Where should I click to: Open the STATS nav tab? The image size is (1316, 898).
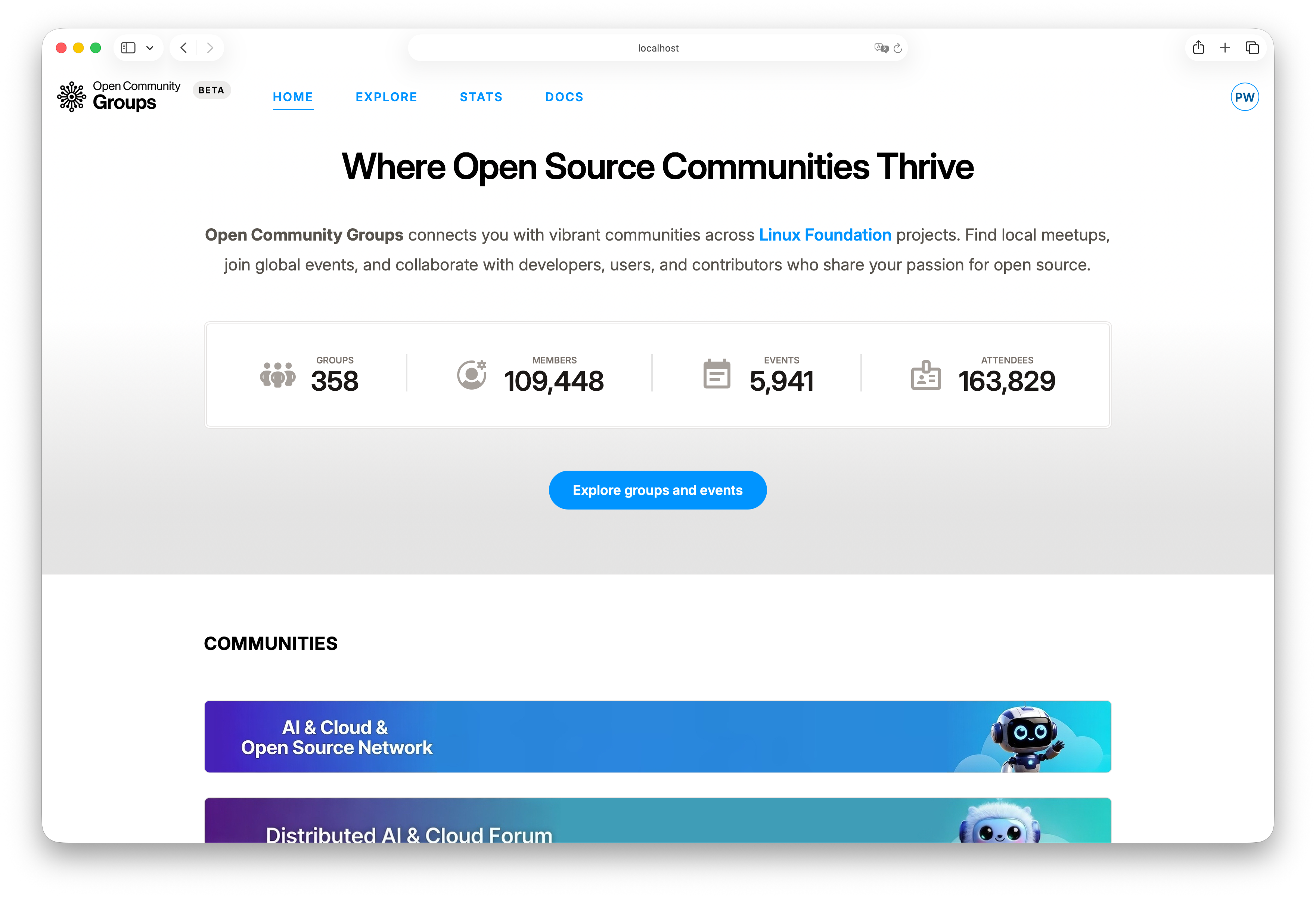click(x=481, y=97)
